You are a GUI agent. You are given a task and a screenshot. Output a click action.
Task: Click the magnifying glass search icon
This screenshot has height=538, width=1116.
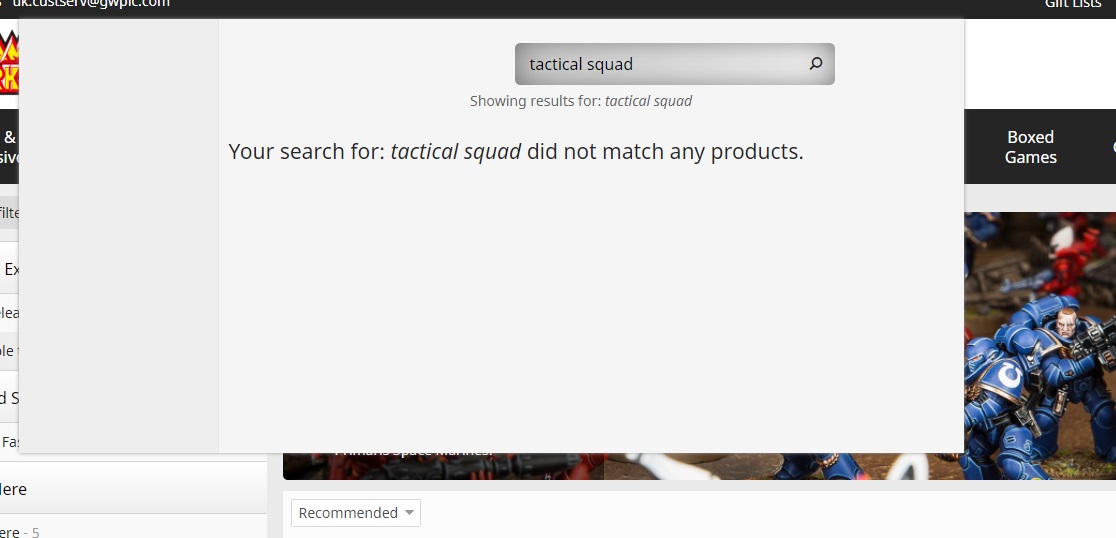(815, 64)
